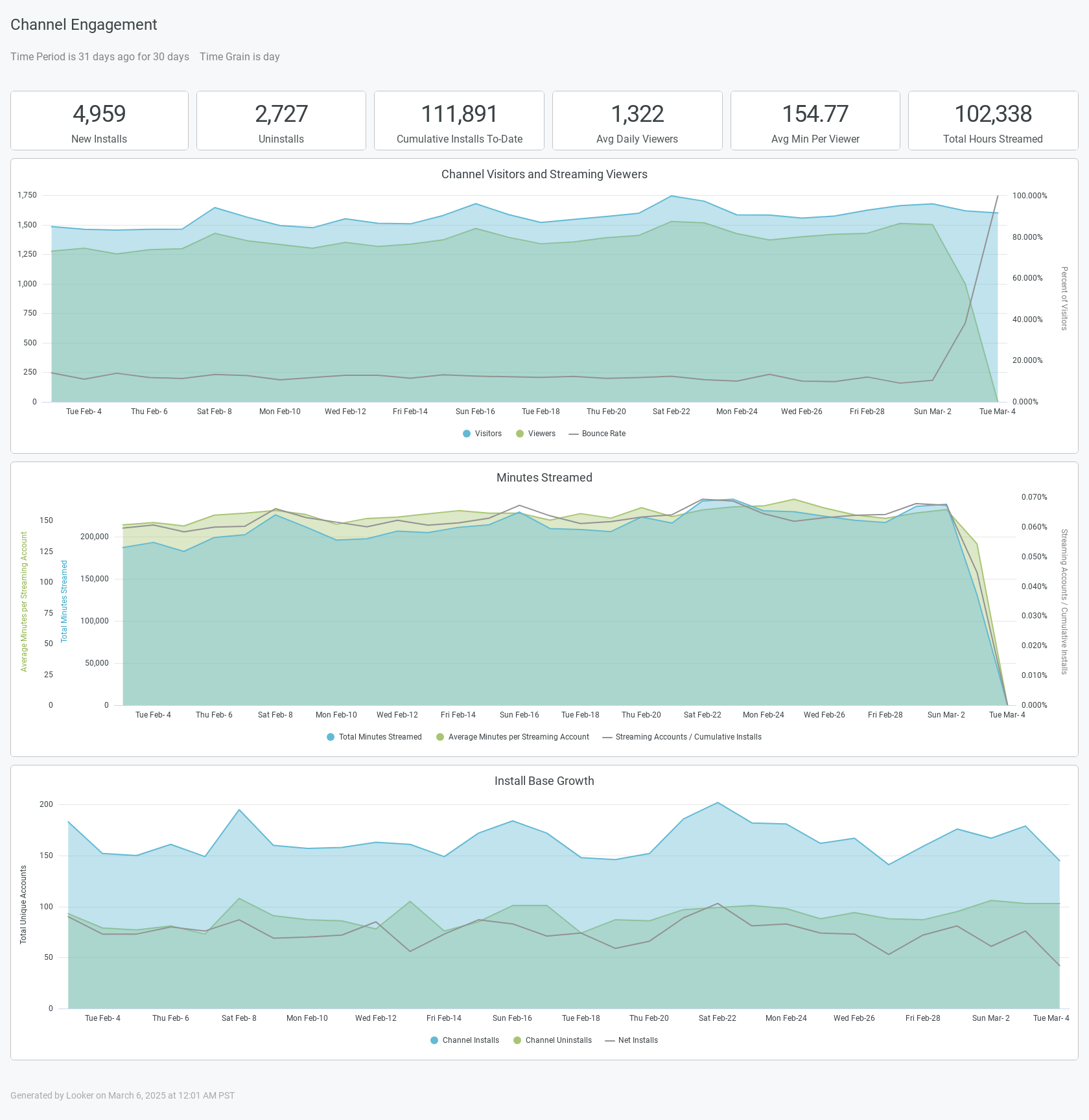Click the Total Unique Accounts axis label
The height and width of the screenshot is (1120, 1089).
click(x=23, y=904)
